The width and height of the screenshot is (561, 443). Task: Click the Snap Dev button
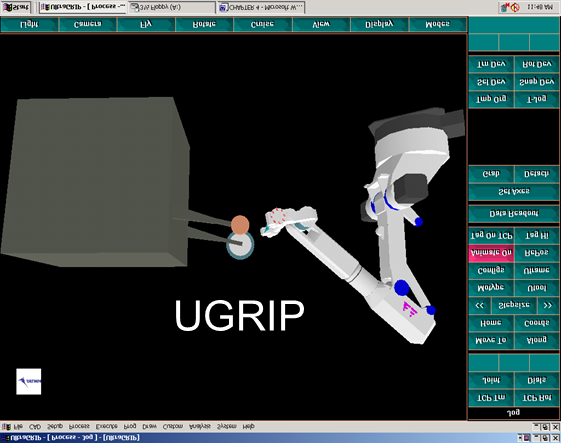point(537,82)
